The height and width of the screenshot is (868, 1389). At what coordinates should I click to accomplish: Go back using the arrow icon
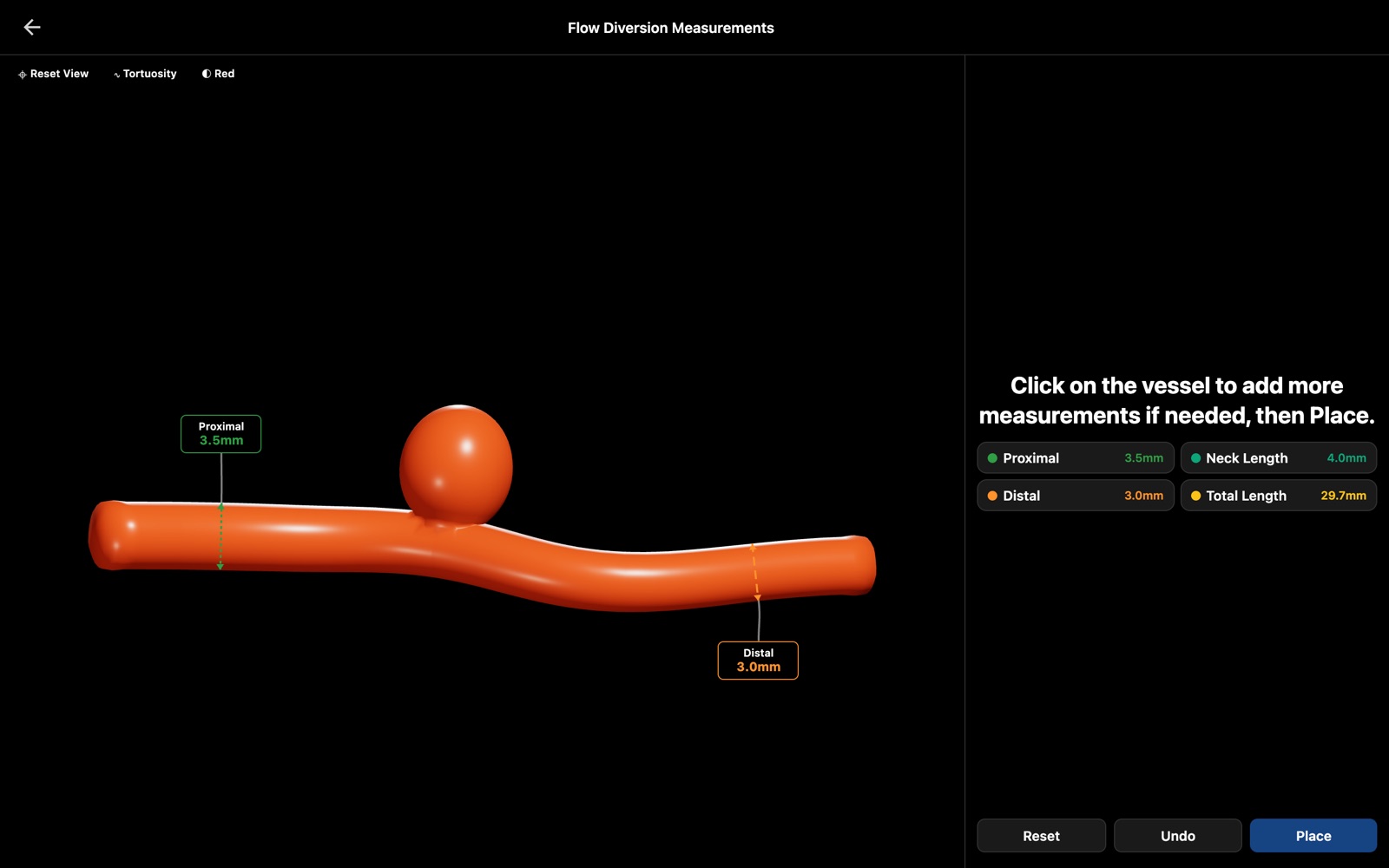(32, 28)
